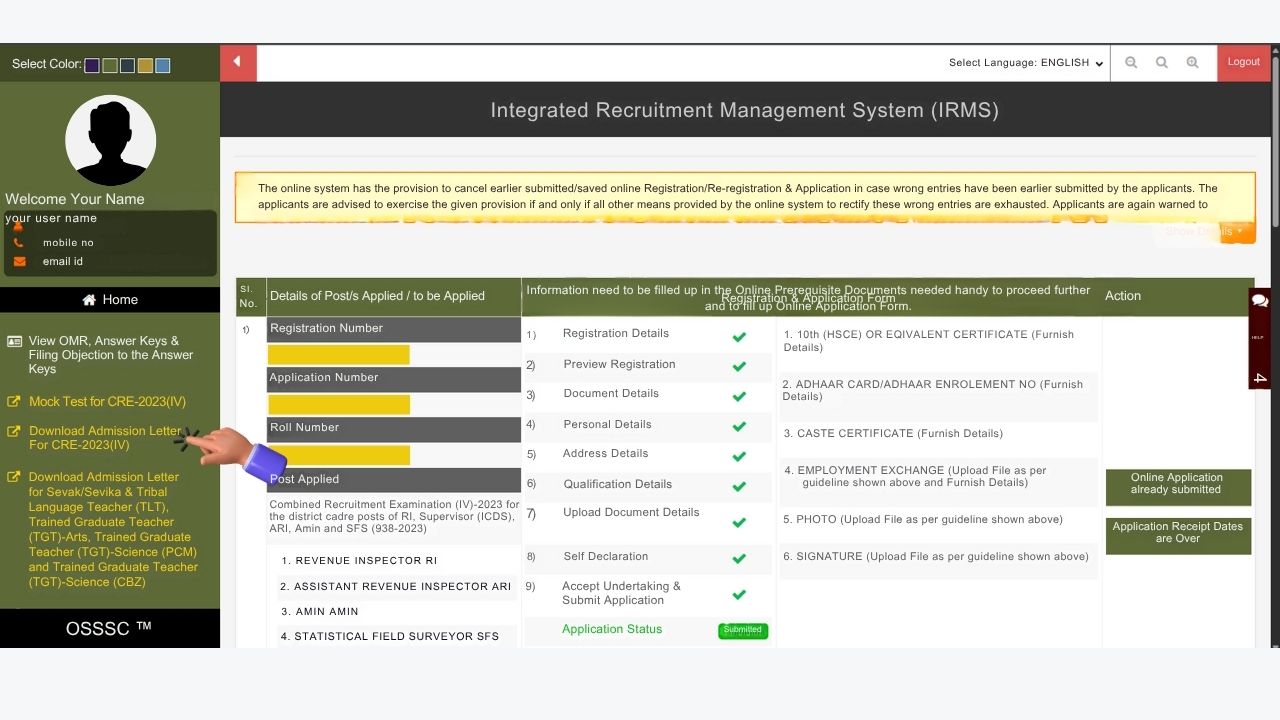Click the yellow box under Registration Number
Image resolution: width=1280 pixels, height=720 pixels.
tap(339, 355)
